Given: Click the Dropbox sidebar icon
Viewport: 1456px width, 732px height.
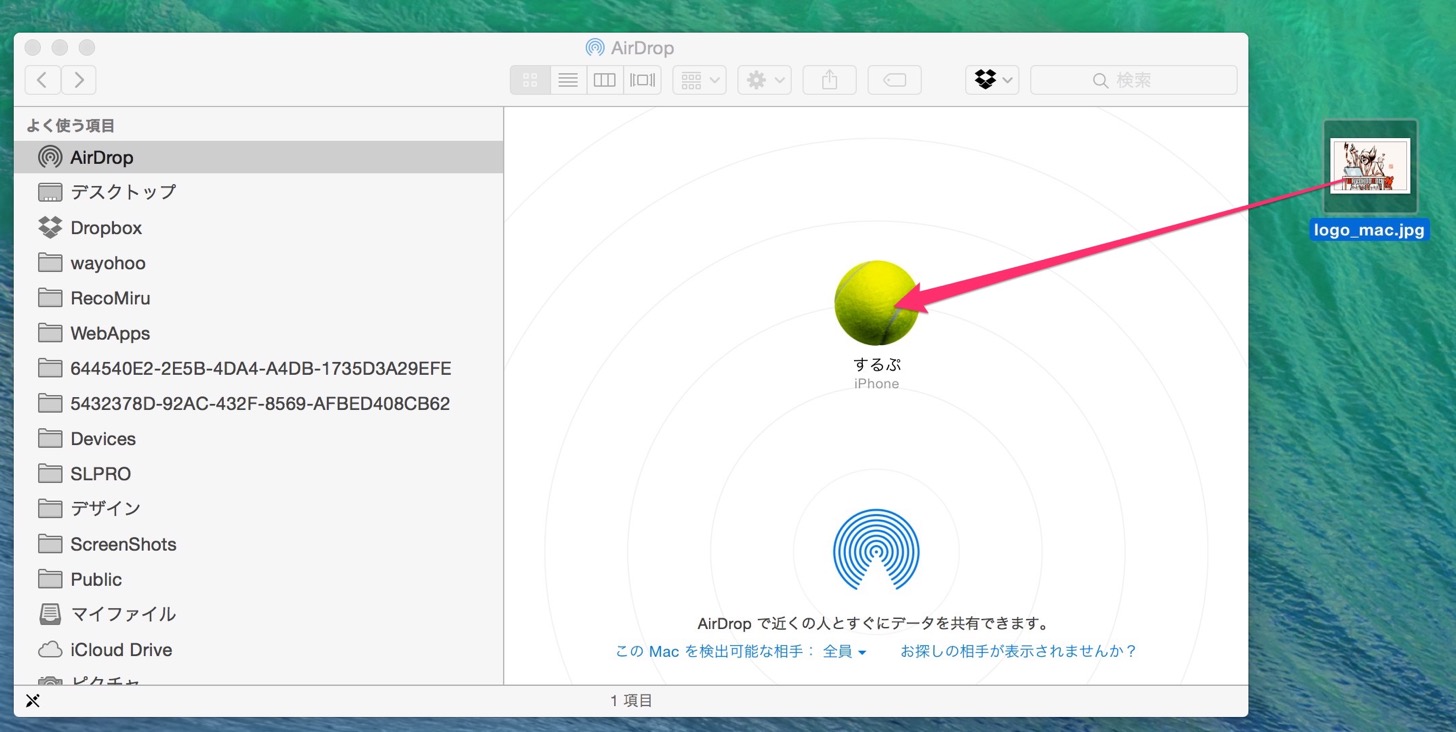Looking at the screenshot, I should click(x=50, y=228).
